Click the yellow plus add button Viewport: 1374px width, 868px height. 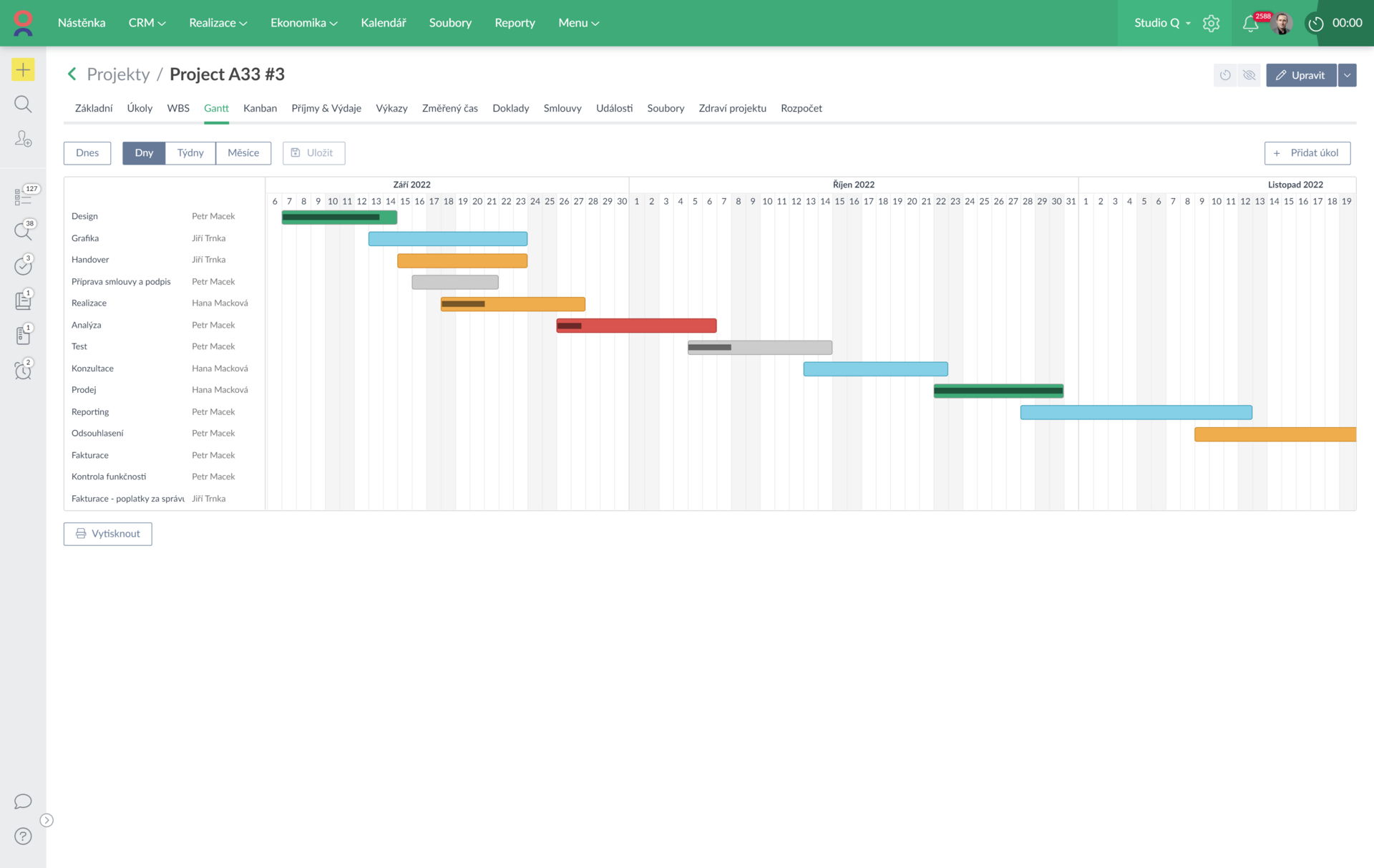(x=23, y=69)
